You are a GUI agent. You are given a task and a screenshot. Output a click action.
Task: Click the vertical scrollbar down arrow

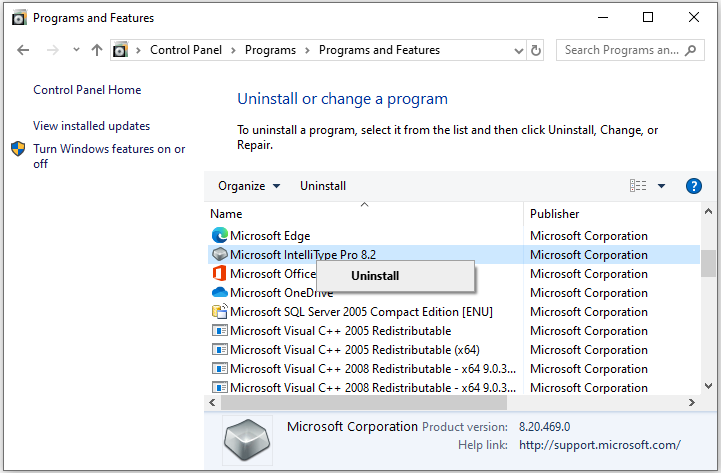tap(708, 386)
